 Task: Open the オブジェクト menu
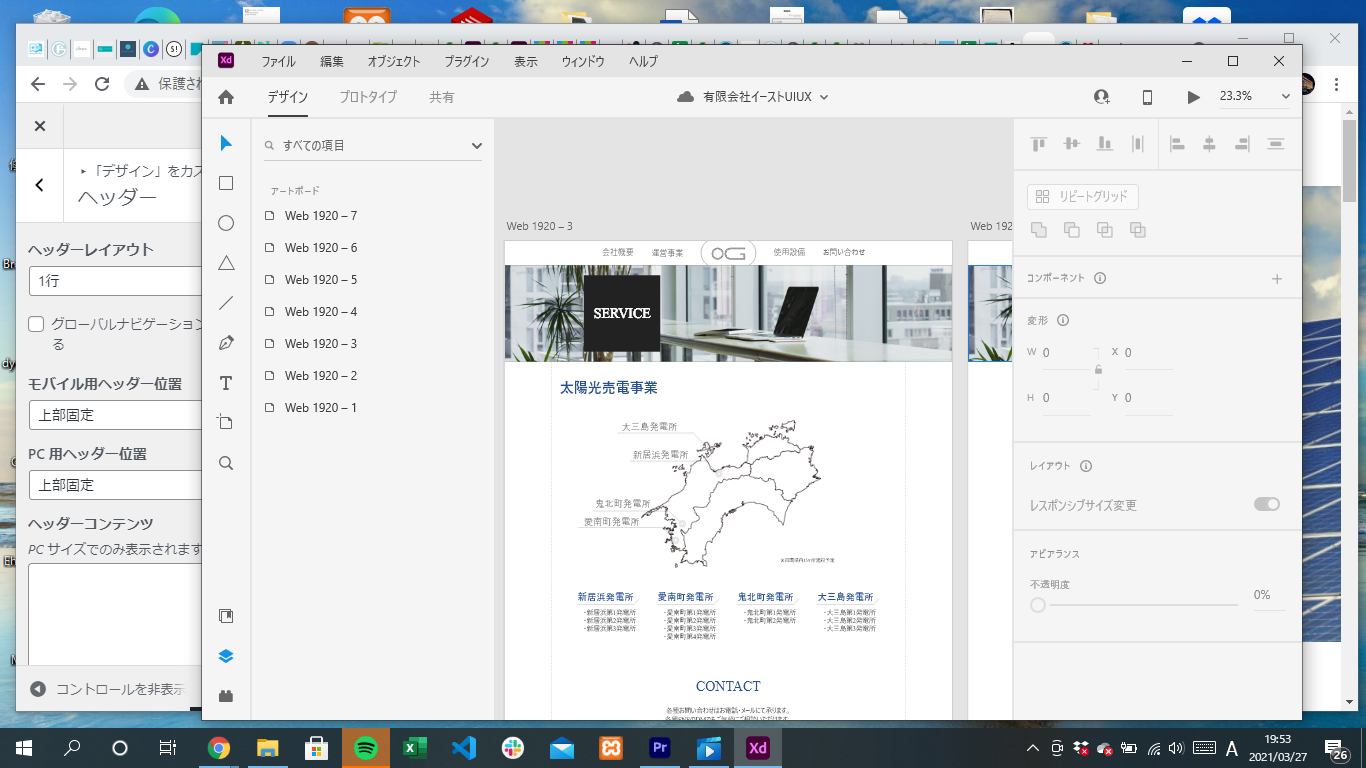click(394, 61)
